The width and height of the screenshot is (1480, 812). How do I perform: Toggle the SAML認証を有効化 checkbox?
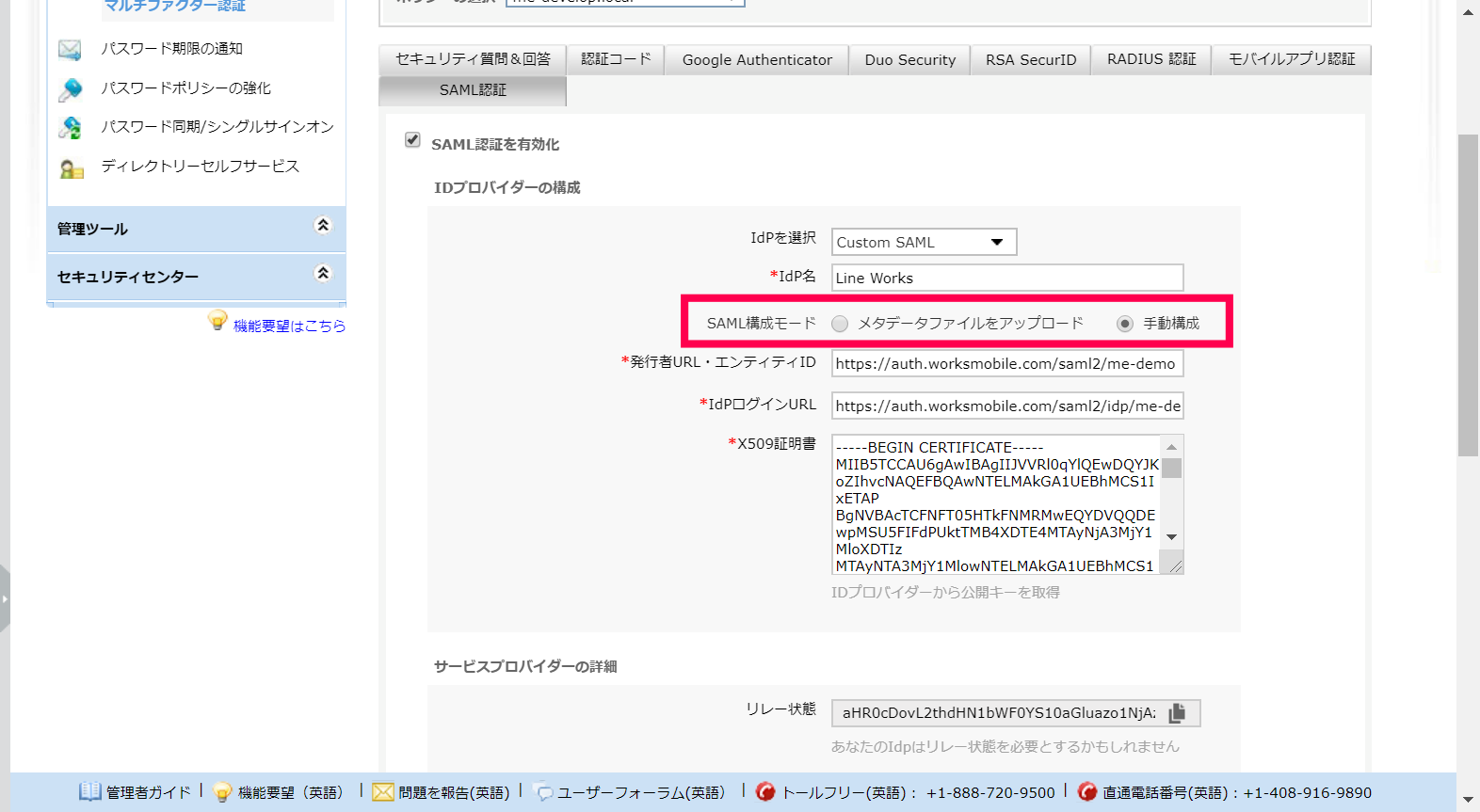(x=412, y=140)
